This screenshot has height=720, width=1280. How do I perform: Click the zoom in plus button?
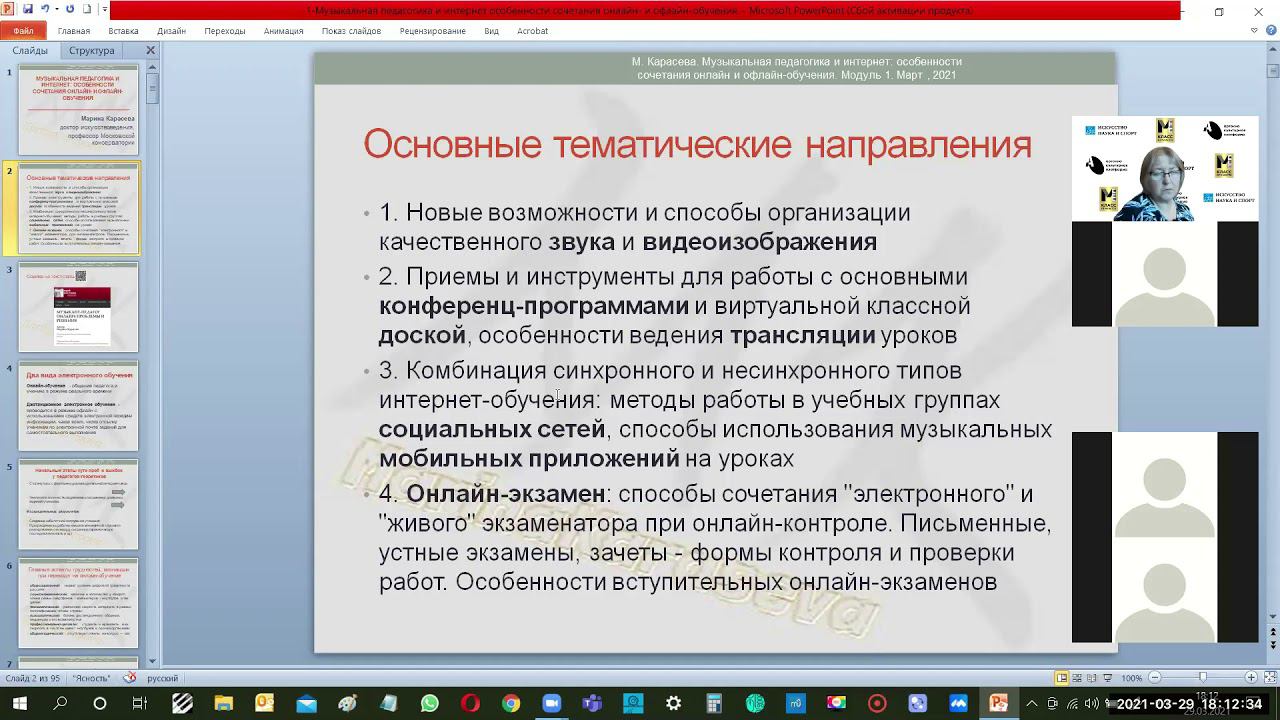(x=1250, y=678)
